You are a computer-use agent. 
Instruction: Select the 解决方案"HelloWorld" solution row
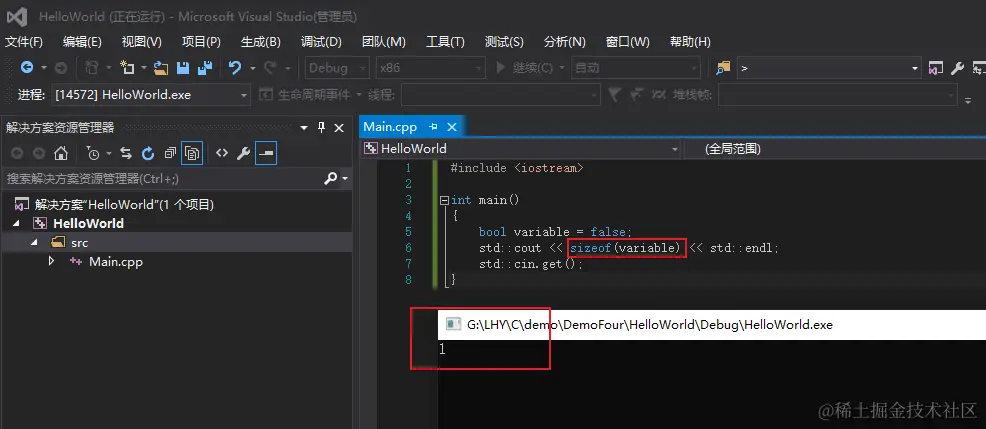click(124, 204)
